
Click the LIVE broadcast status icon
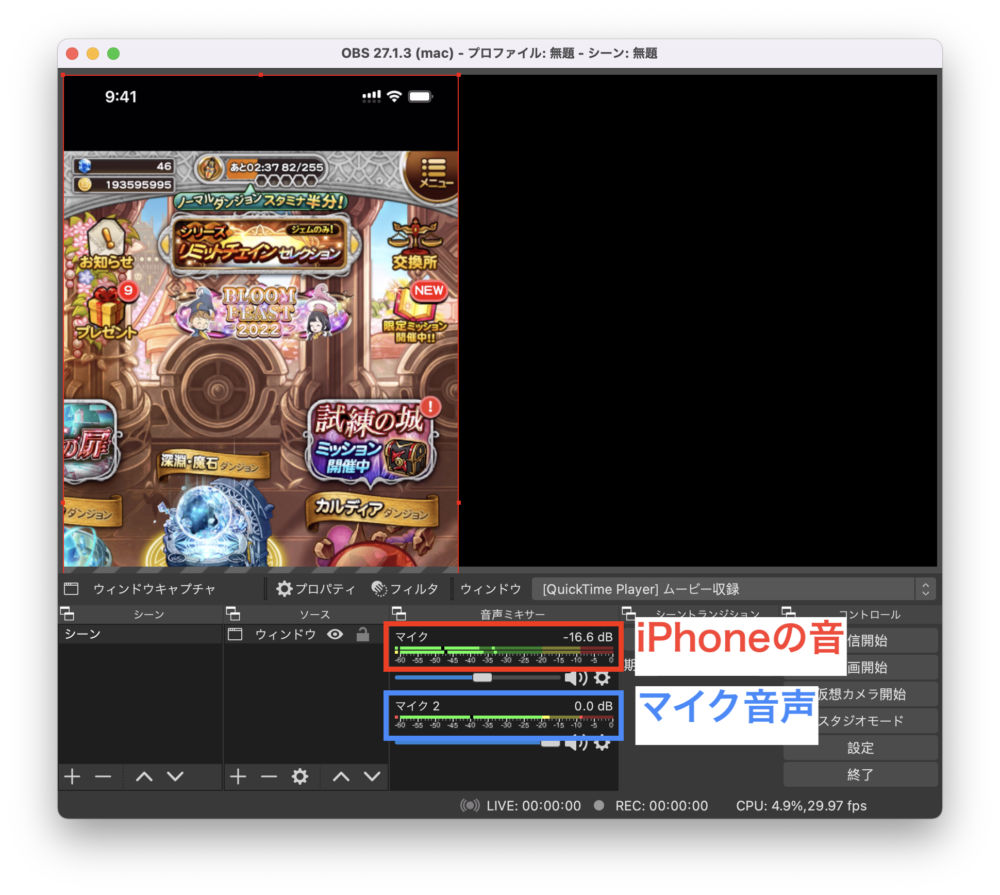click(x=470, y=806)
